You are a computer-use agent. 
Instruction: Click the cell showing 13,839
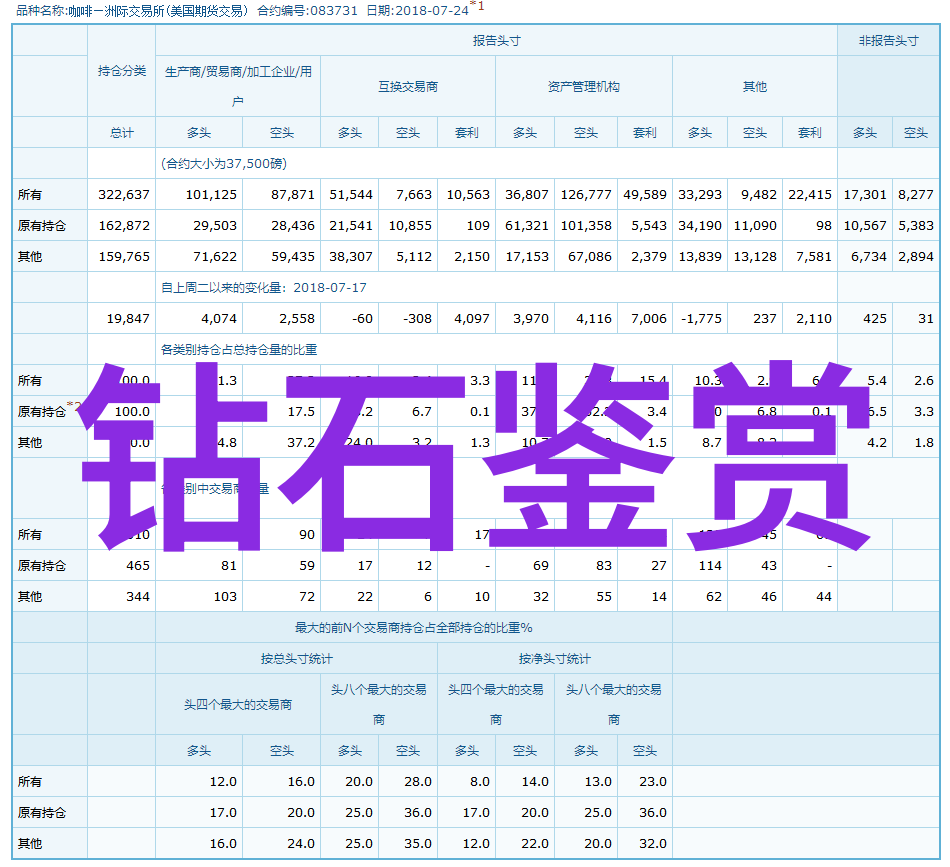700,256
